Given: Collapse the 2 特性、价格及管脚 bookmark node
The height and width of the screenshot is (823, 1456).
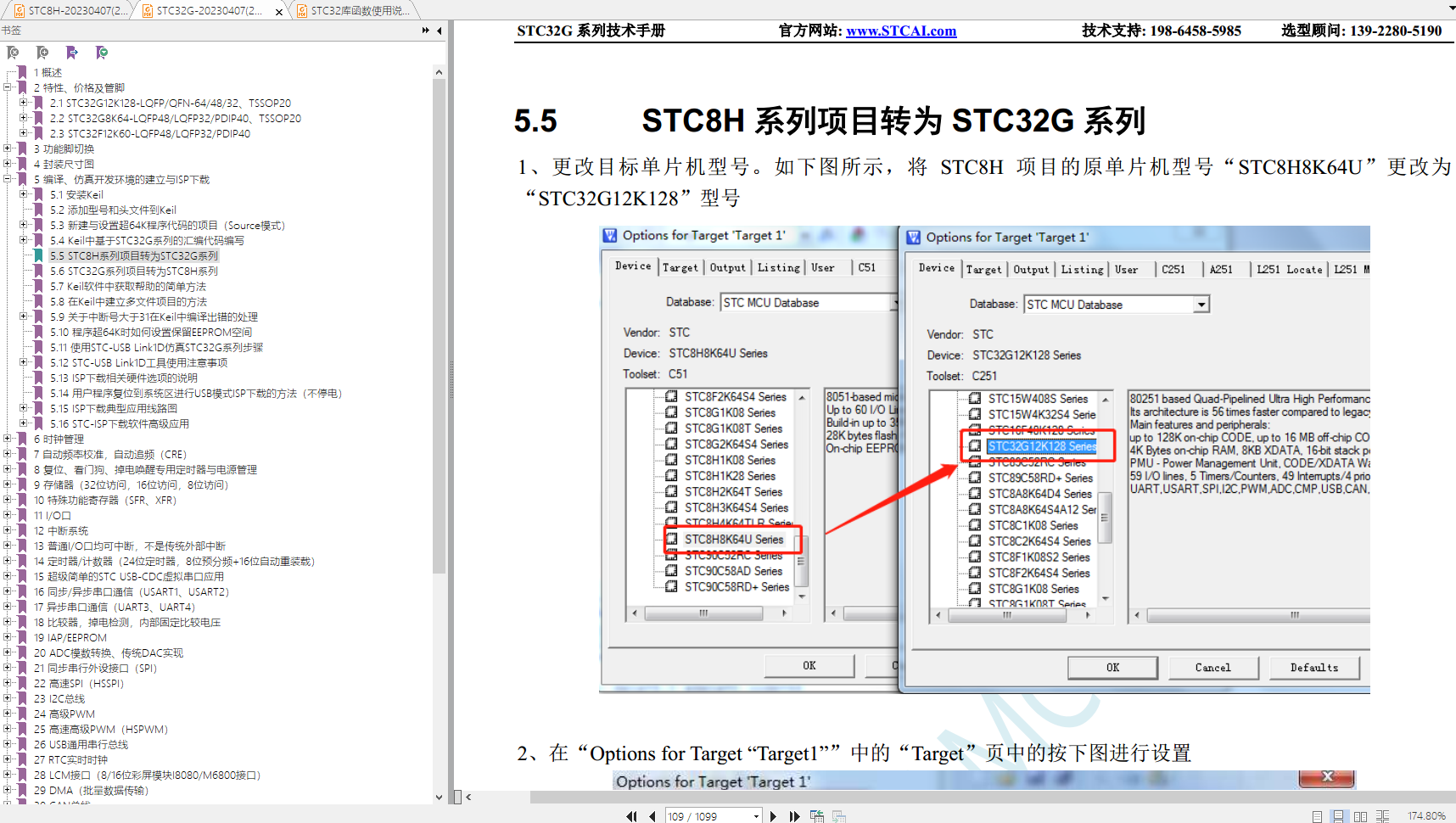Looking at the screenshot, I should pos(8,87).
